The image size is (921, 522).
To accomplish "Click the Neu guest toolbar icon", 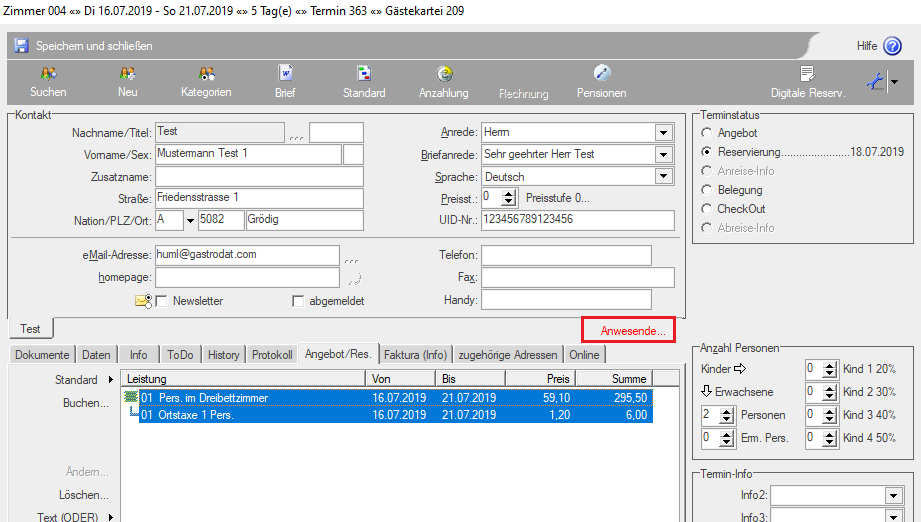I will pyautogui.click(x=127, y=73).
